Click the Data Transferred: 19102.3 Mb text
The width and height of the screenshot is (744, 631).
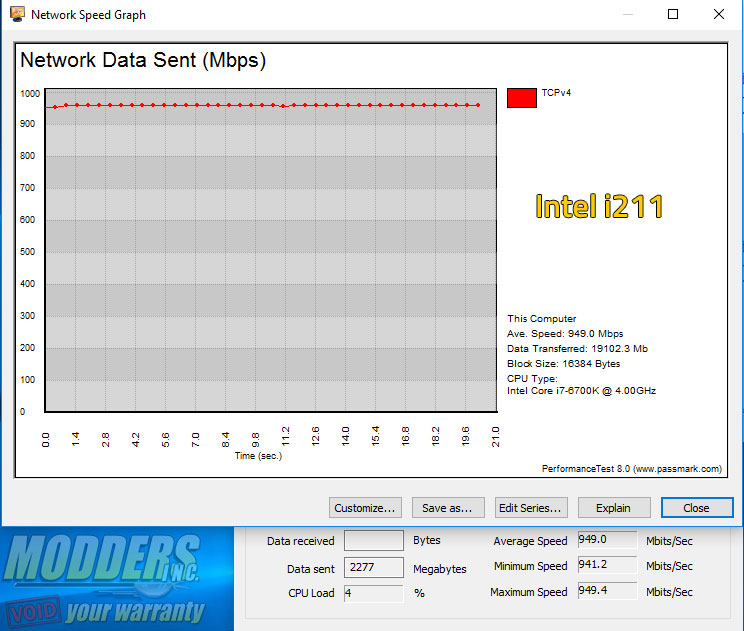click(x=577, y=349)
